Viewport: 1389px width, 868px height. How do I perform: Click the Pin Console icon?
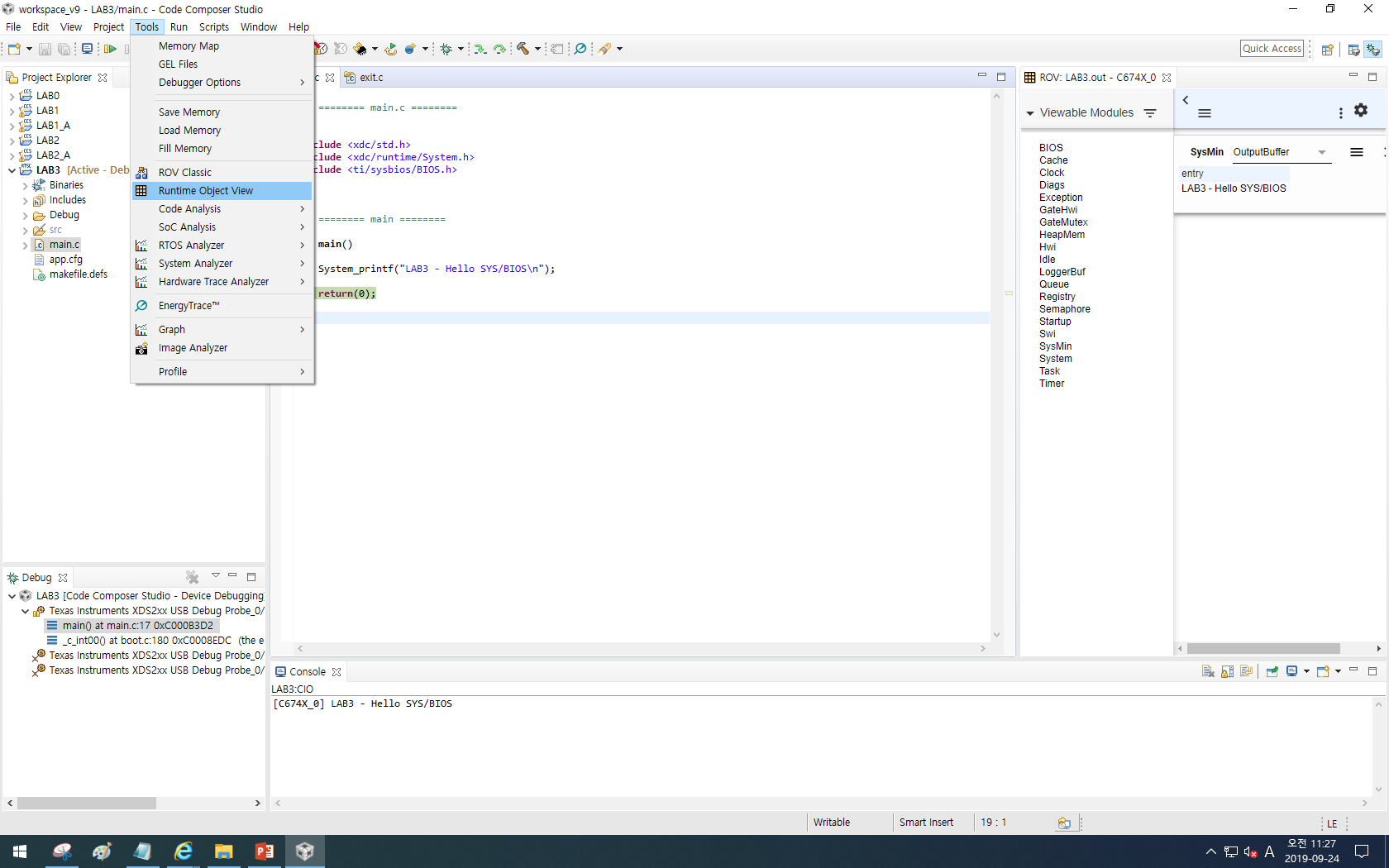click(x=1272, y=671)
